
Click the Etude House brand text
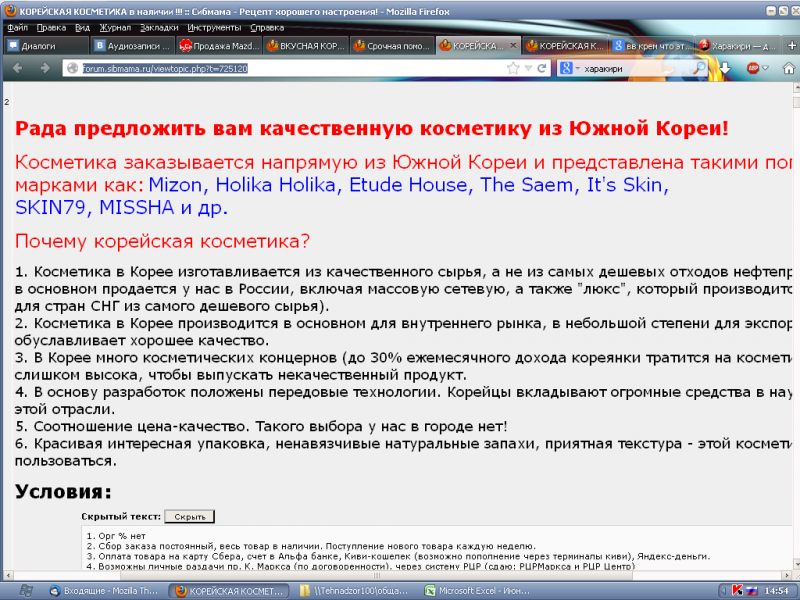[408, 185]
